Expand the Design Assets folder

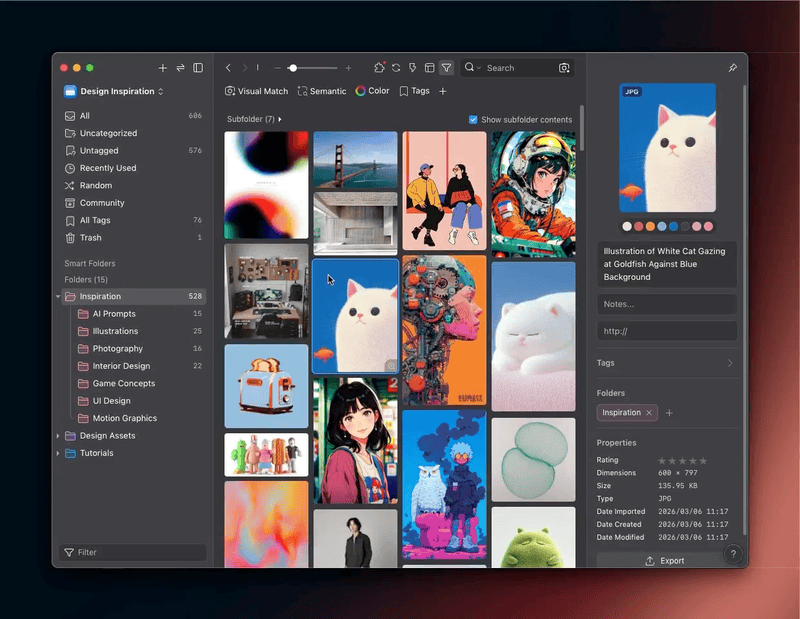point(58,435)
